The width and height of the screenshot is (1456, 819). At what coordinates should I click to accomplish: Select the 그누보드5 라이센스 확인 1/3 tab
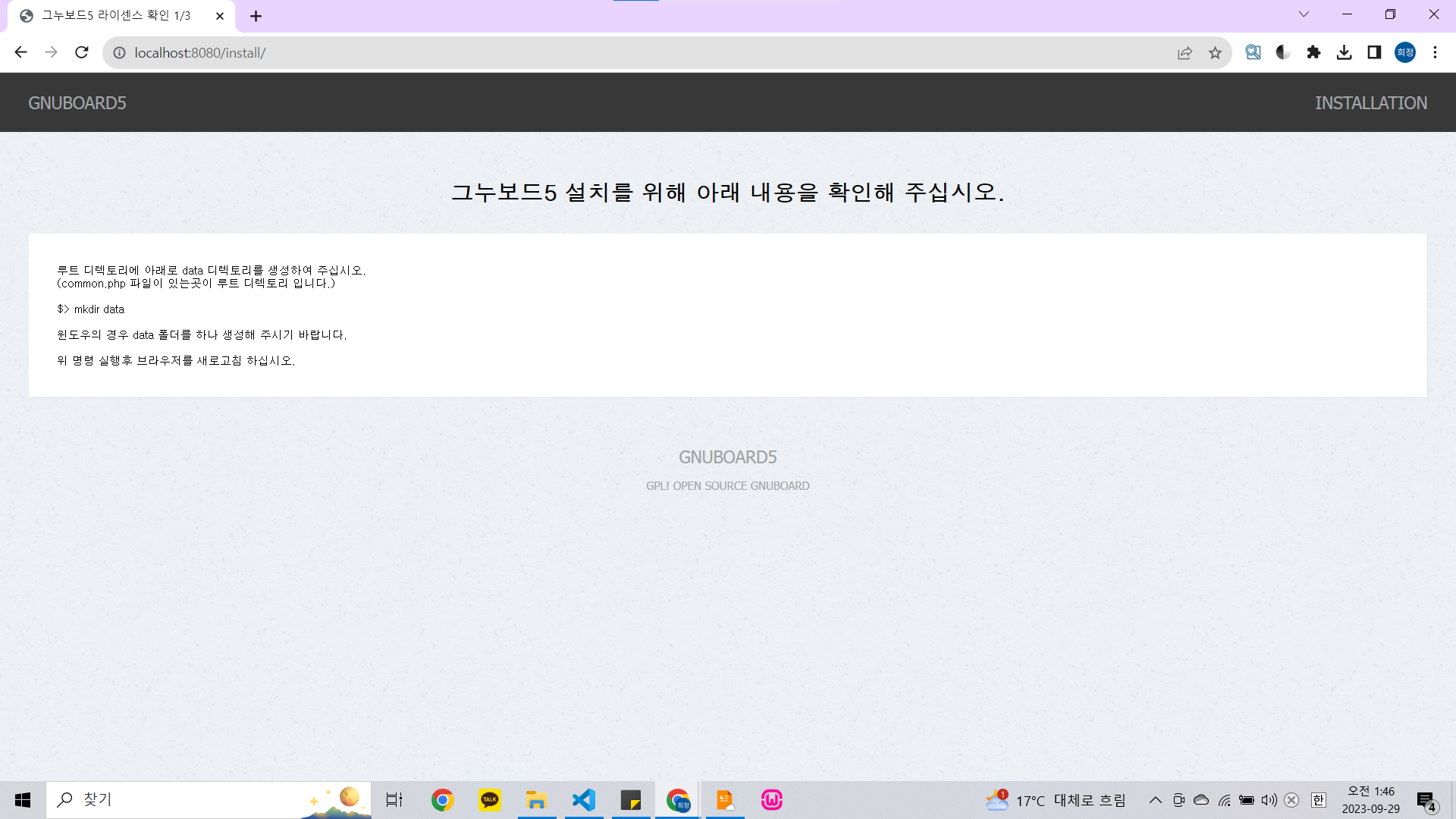[x=121, y=16]
